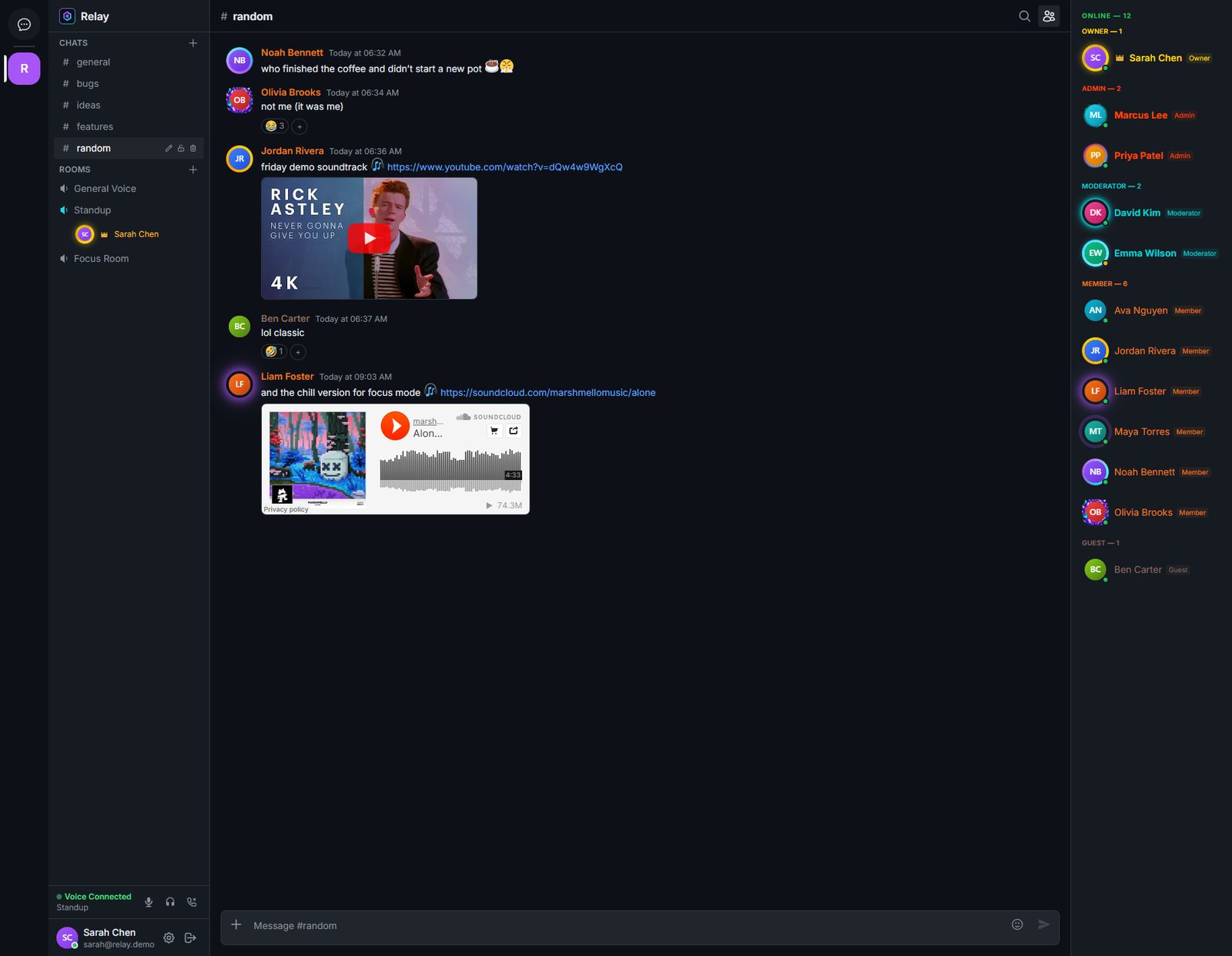Select Ben Carter guest entry
This screenshot has height=956, width=1232.
pyautogui.click(x=1151, y=570)
